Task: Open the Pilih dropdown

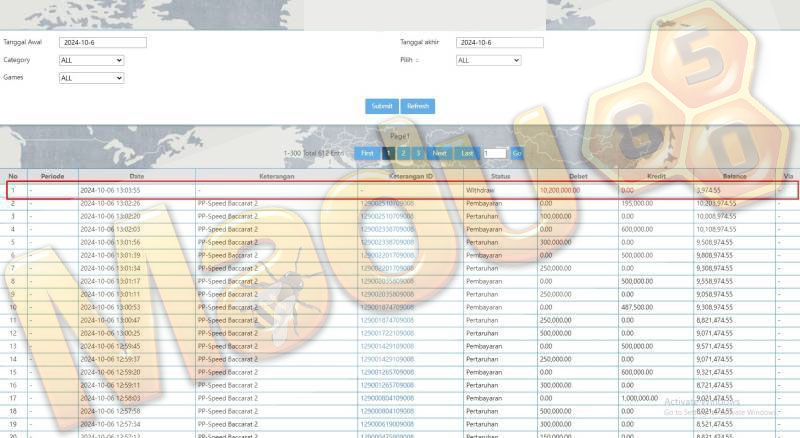Action: [488, 60]
